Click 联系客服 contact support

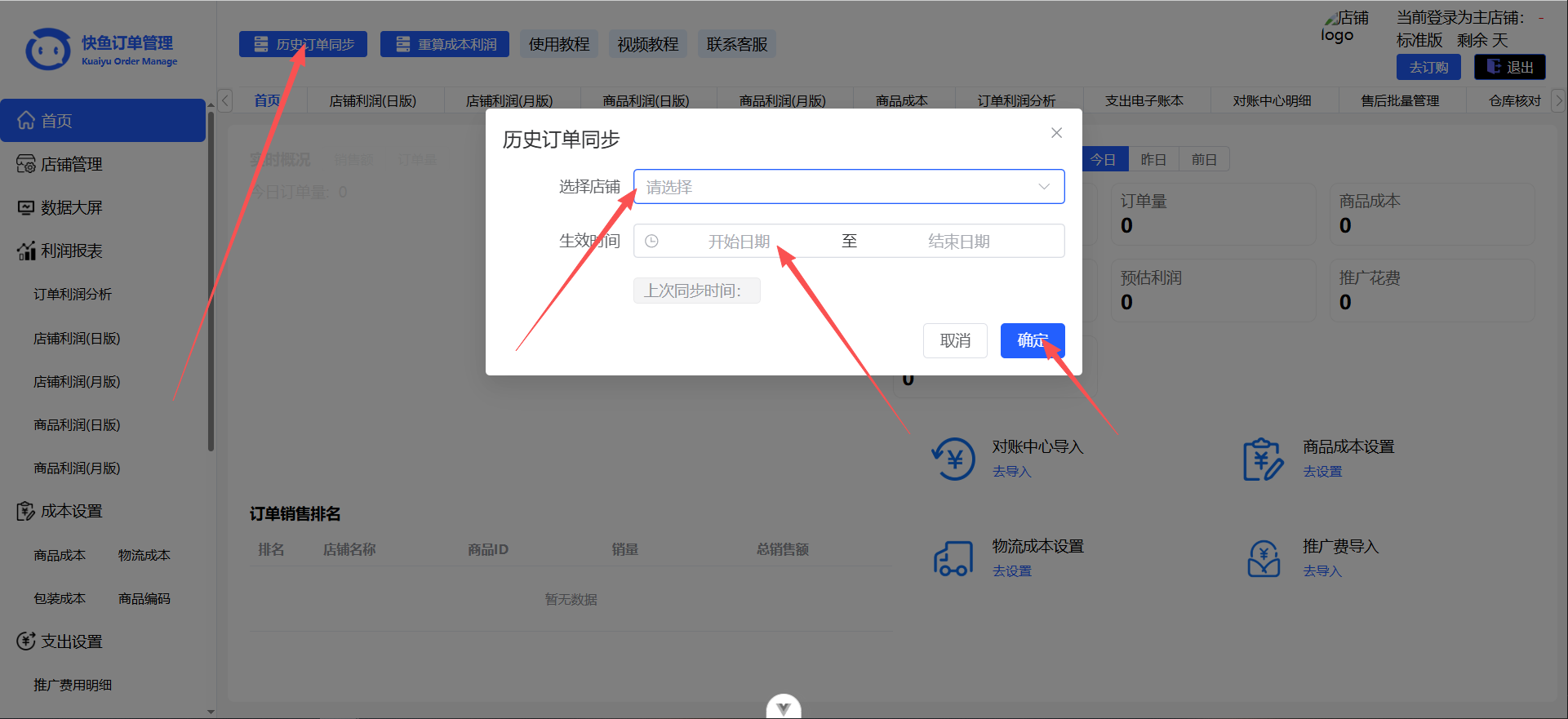(737, 44)
